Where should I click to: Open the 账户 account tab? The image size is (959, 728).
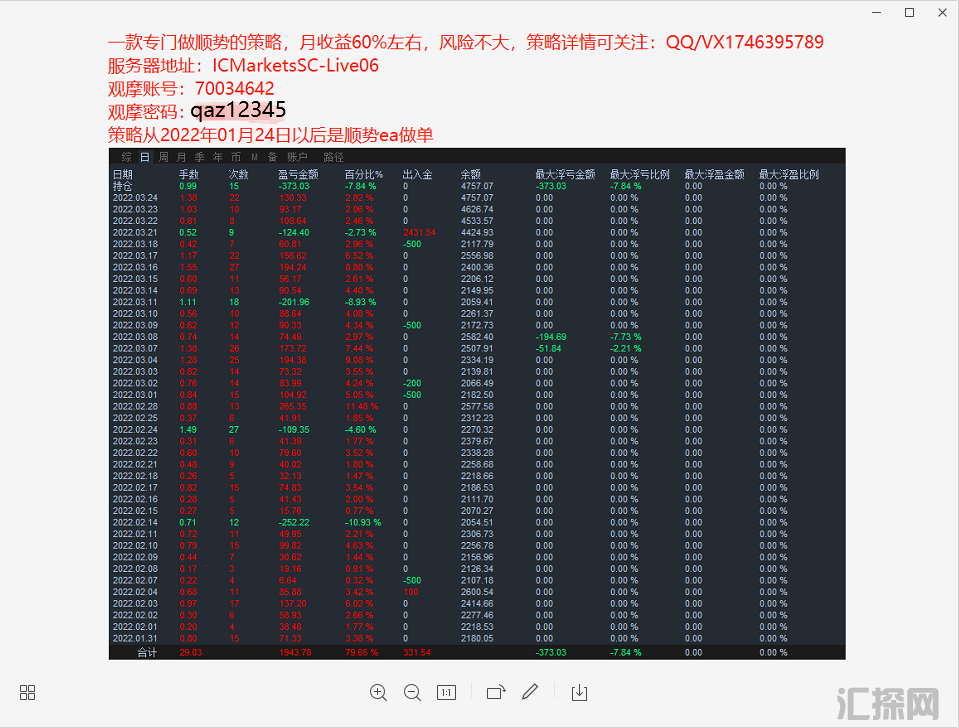coord(297,157)
